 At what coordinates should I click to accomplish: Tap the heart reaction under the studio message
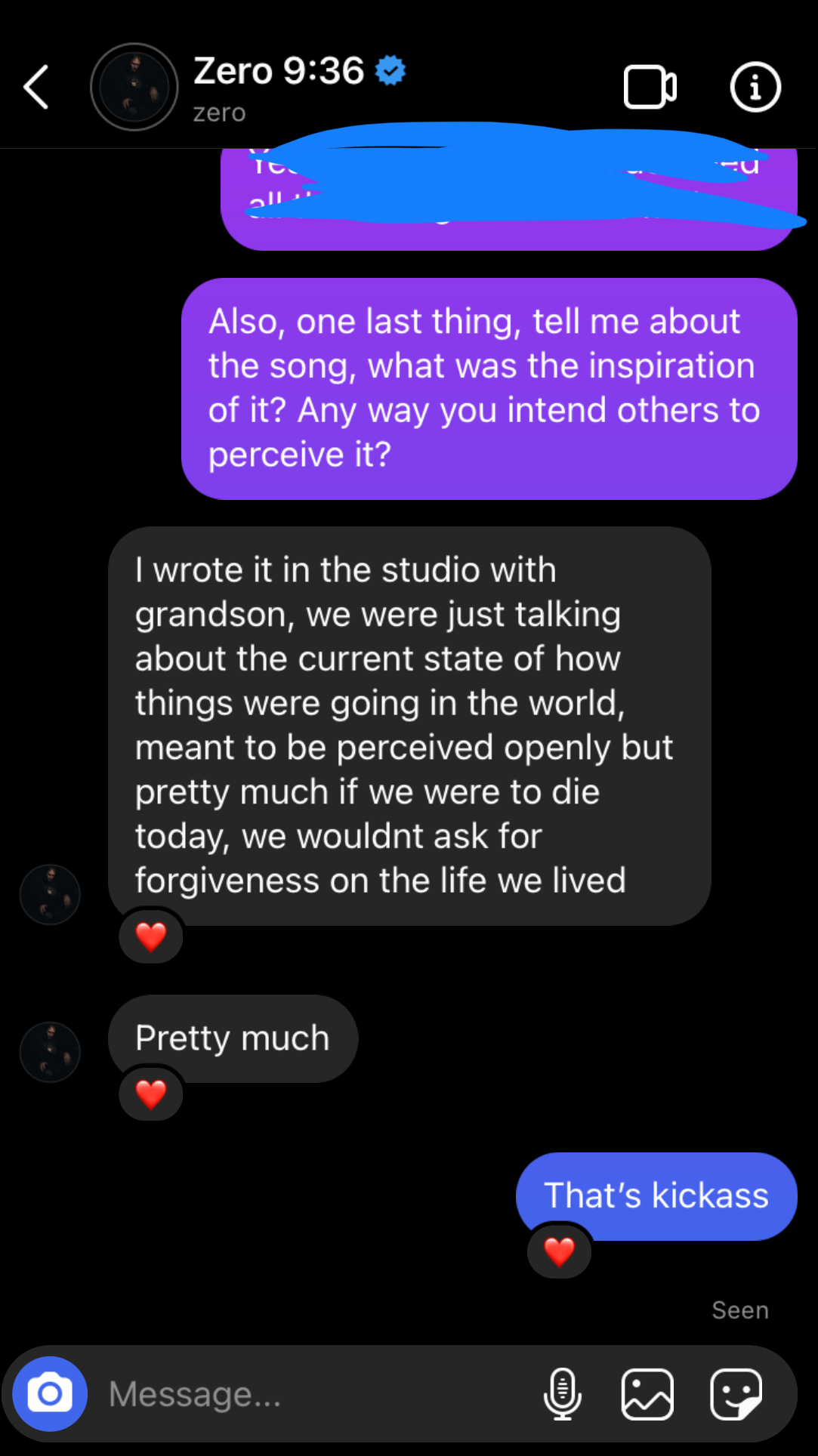tap(151, 936)
